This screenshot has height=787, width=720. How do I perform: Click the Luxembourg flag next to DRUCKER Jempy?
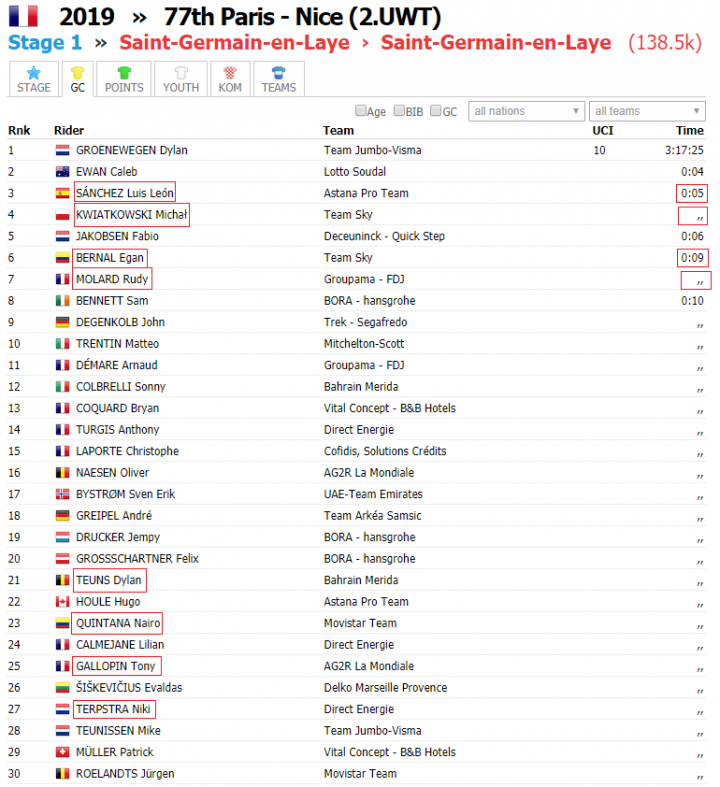pyautogui.click(x=62, y=537)
